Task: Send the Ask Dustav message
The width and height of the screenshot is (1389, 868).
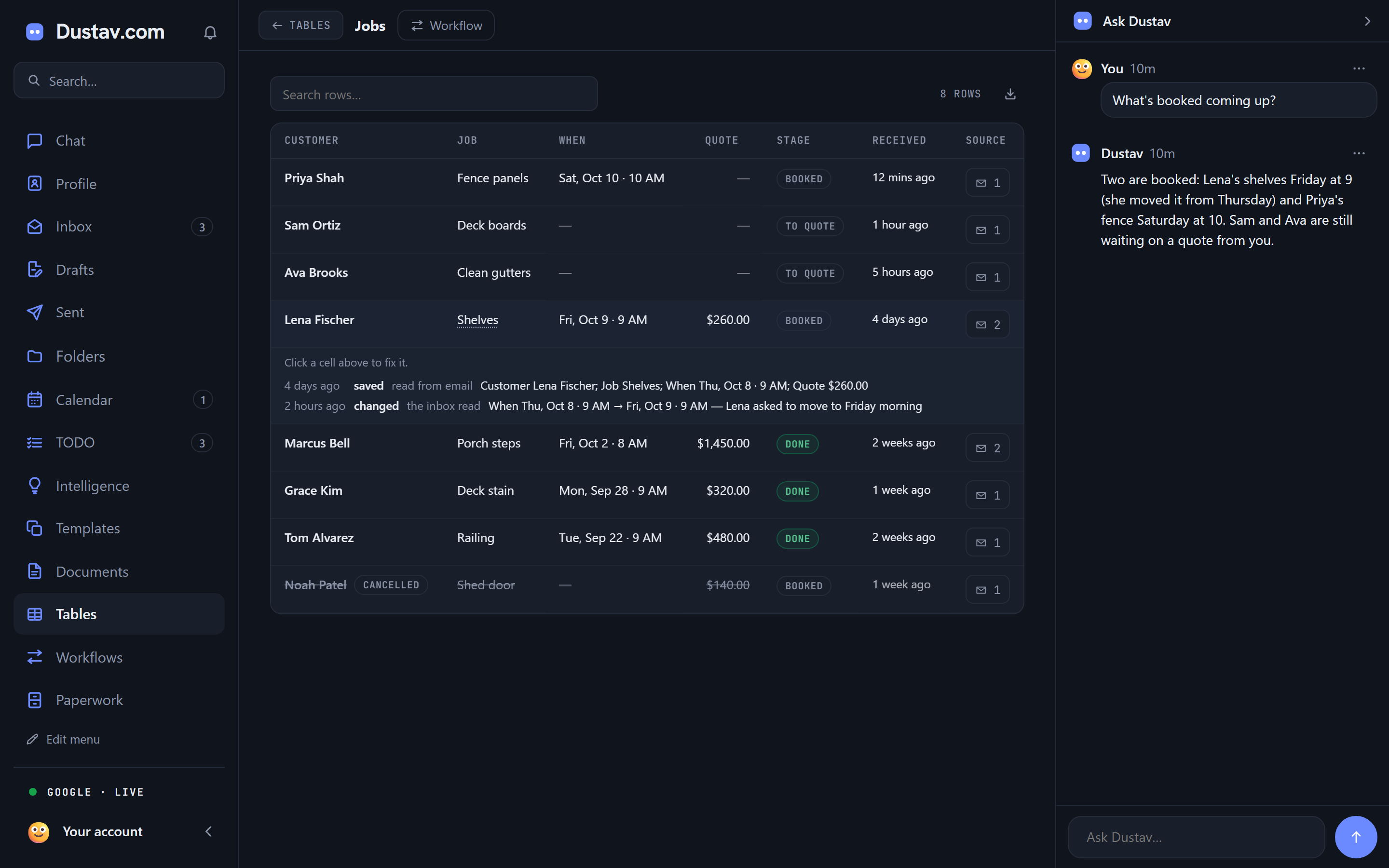Action: tap(1356, 837)
